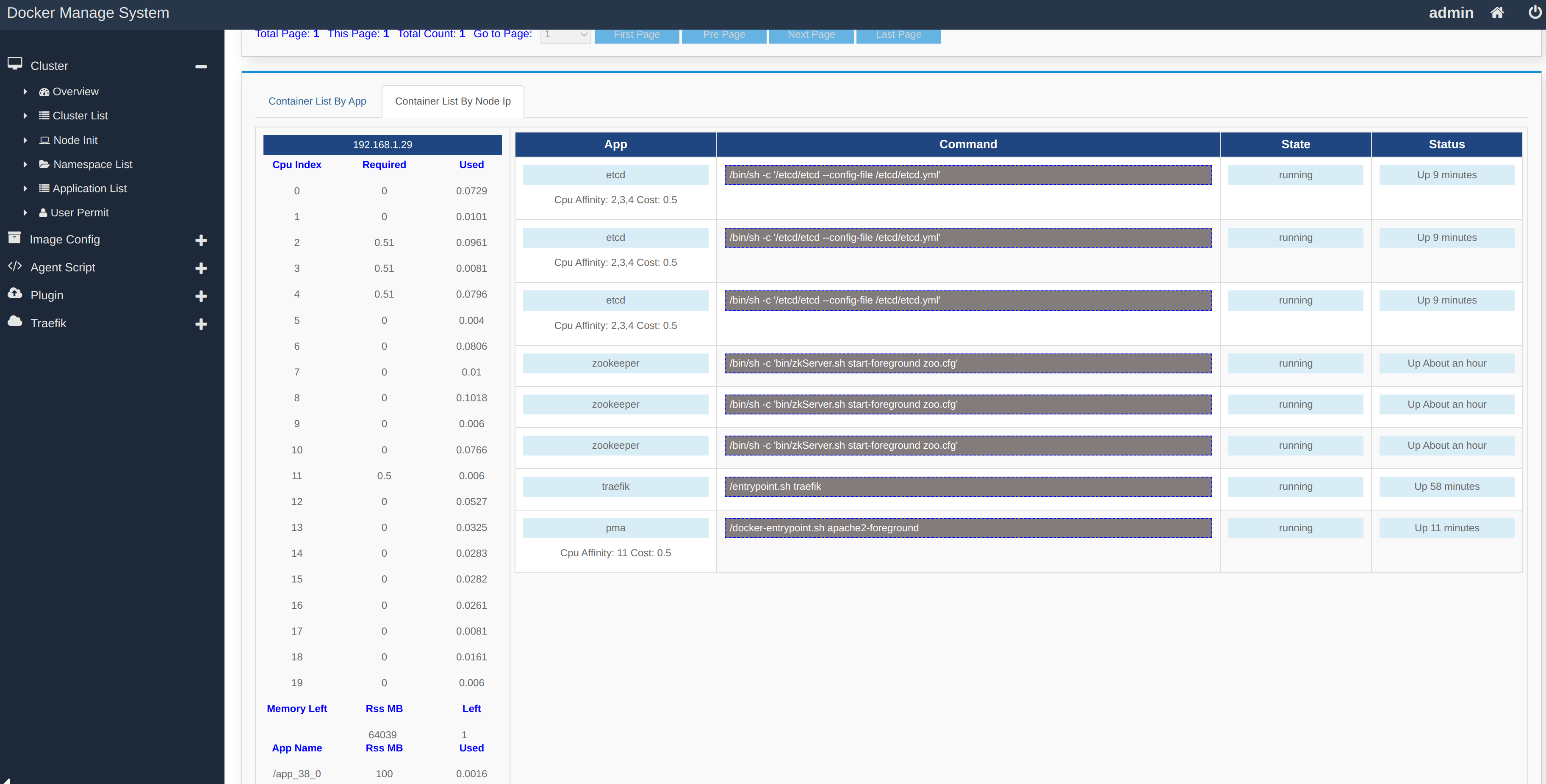Click the User Permit person icon
Viewport: 1546px width, 784px height.
point(43,213)
